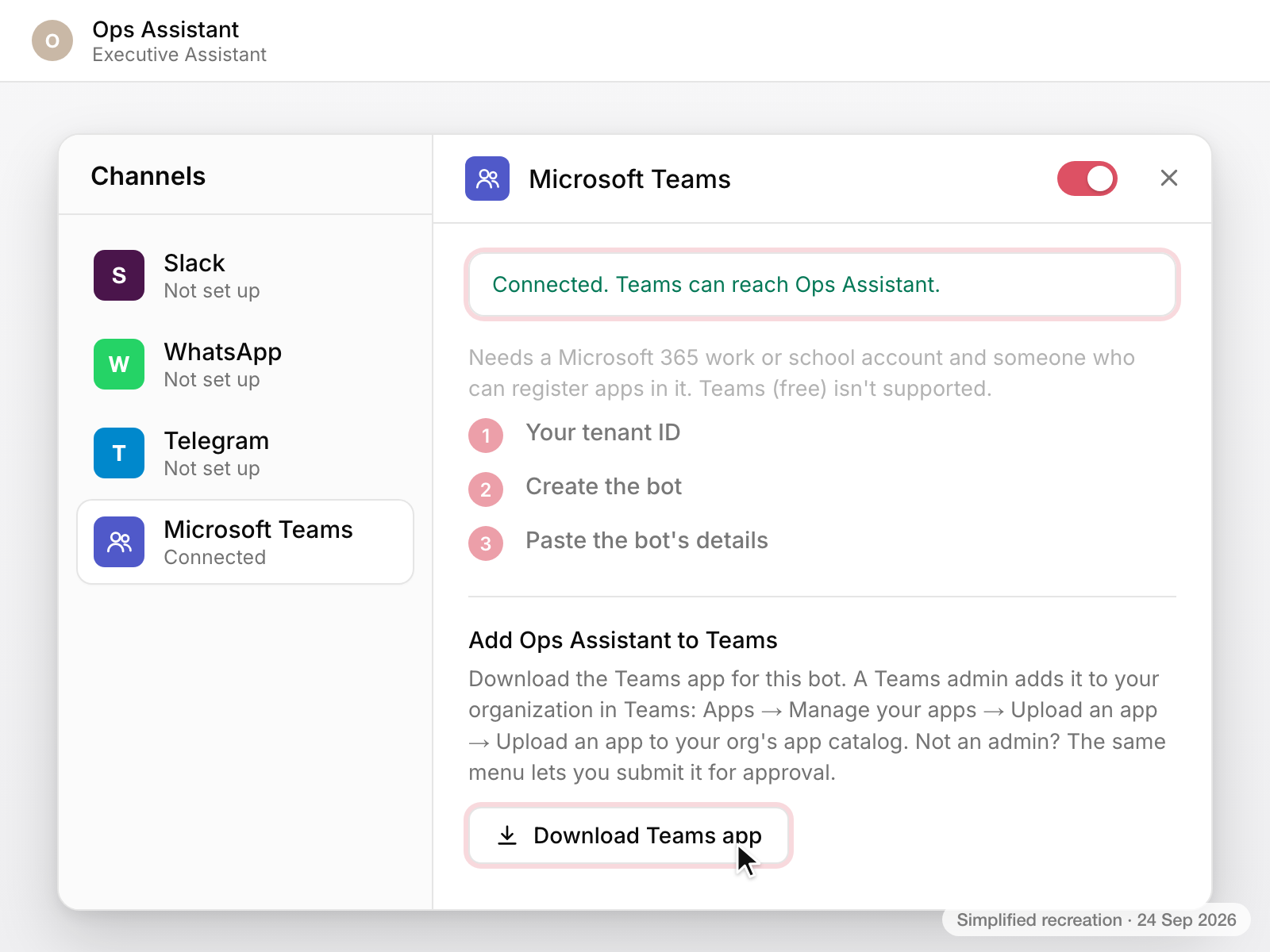Select the Microsoft Teams channel entry
Viewport: 1270px width, 952px height.
click(245, 542)
